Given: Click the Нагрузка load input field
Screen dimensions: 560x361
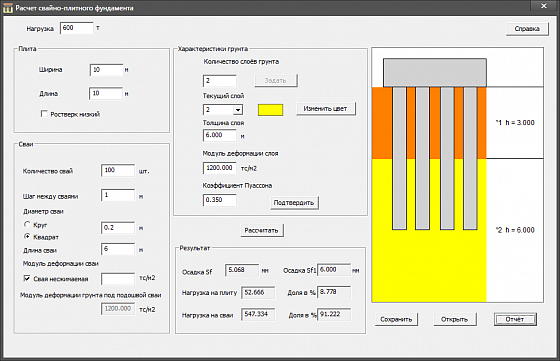Looking at the screenshot, I should 77,28.
